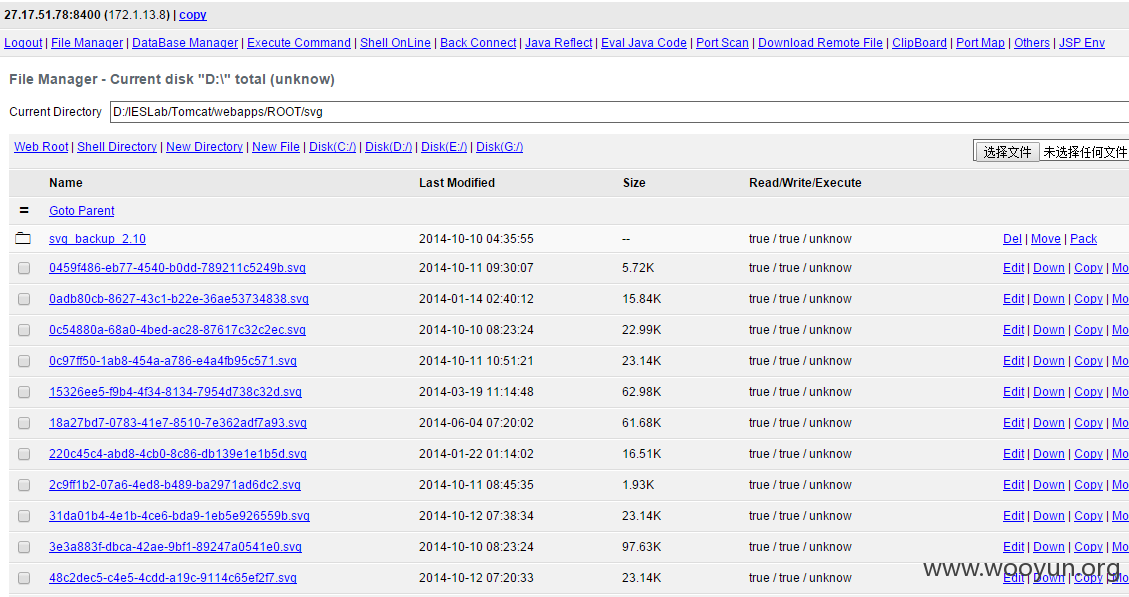Pack the svg_backup_2.10 folder
1129x597 pixels.
[1084, 238]
